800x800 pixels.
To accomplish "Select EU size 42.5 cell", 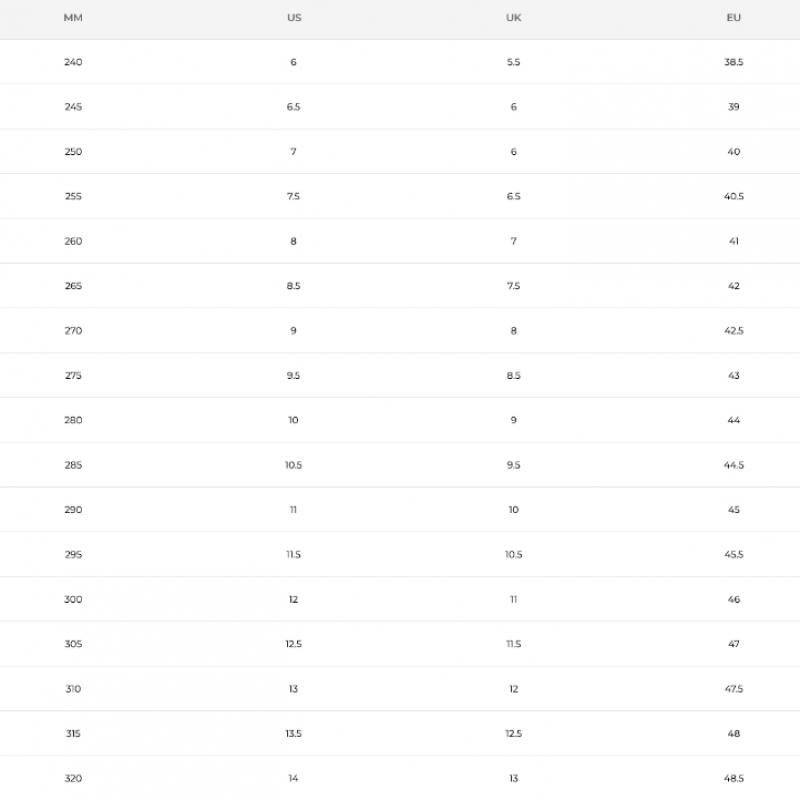I will 733,331.
